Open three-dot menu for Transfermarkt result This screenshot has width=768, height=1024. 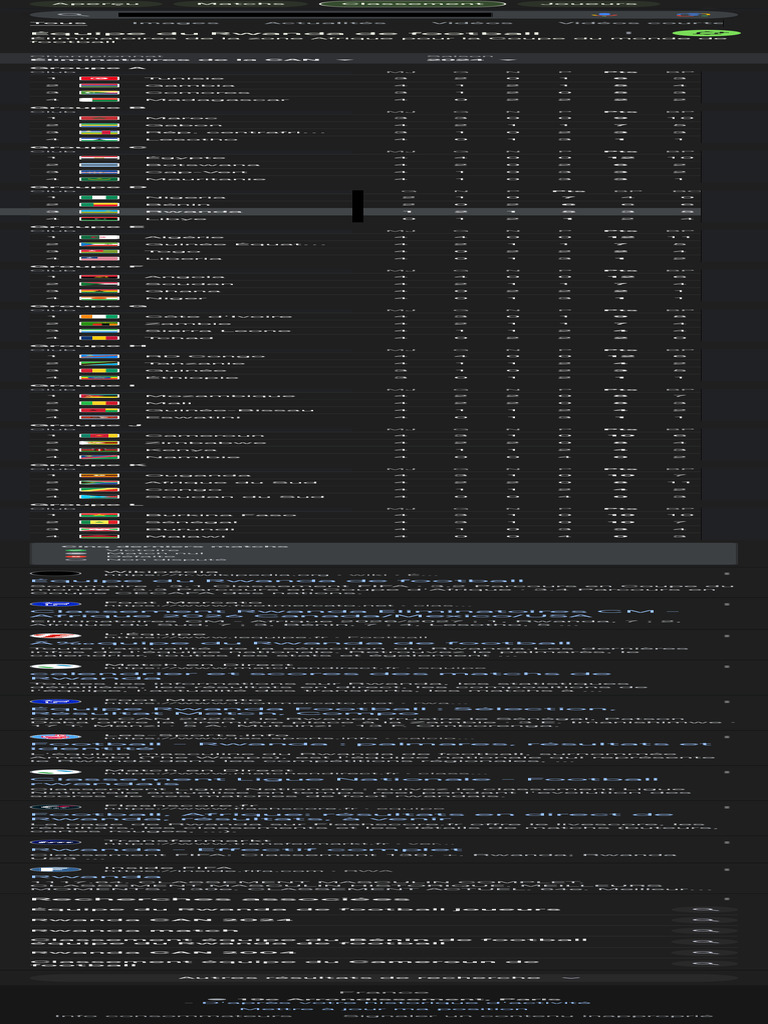pos(727,842)
